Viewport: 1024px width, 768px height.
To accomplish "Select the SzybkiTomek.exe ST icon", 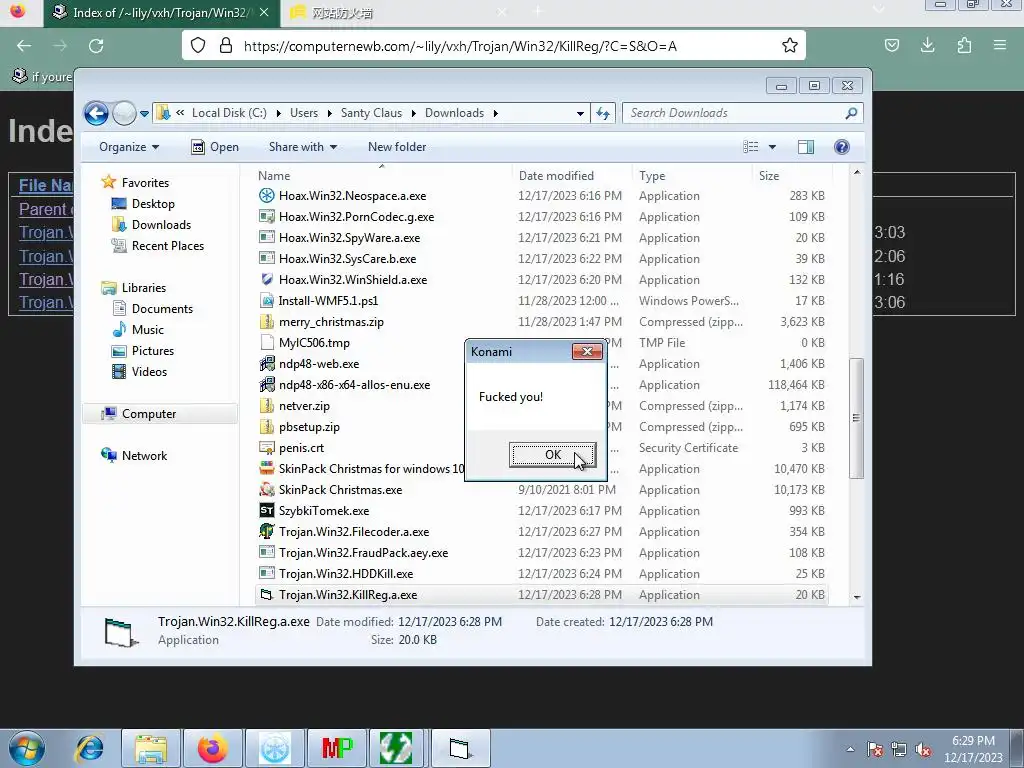I will coord(266,511).
